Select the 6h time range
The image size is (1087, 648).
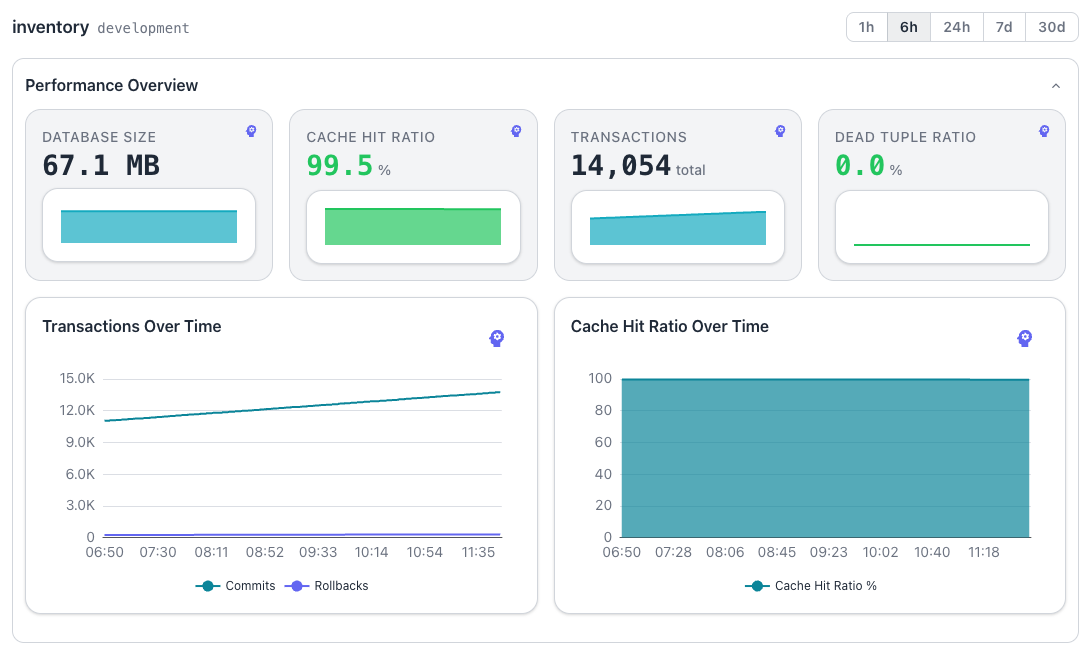pos(909,27)
